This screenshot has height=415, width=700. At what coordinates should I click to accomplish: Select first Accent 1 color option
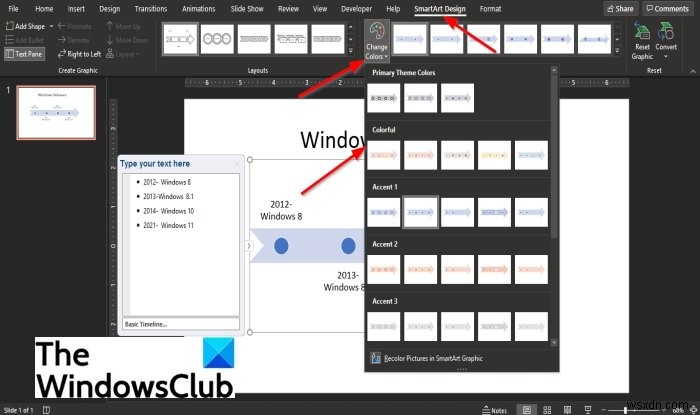click(x=384, y=212)
